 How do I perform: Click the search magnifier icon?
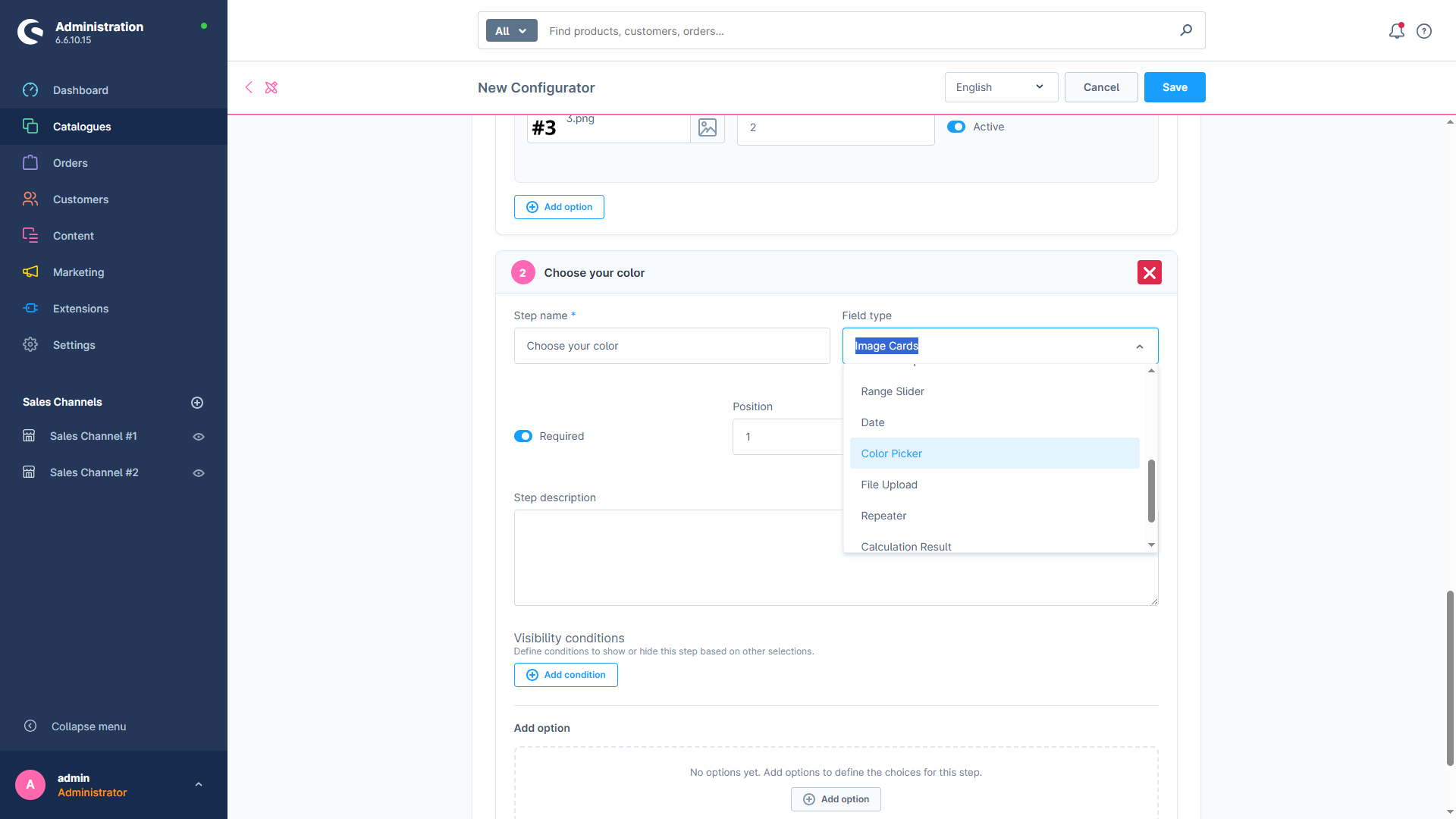tap(1186, 30)
